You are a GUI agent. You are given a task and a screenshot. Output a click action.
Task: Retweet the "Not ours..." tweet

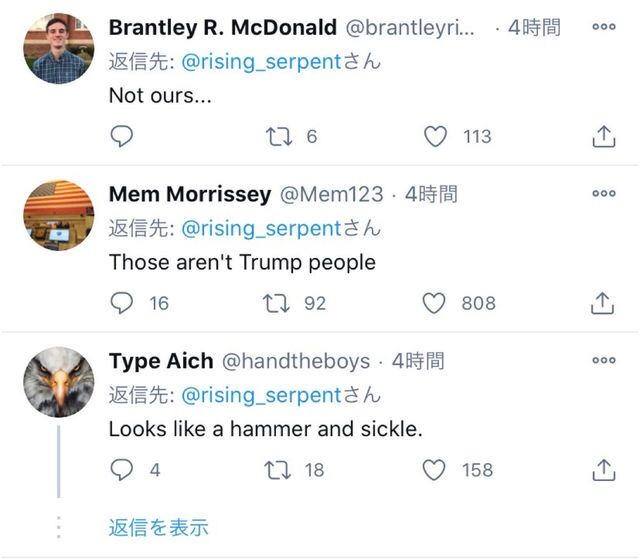pyautogui.click(x=279, y=136)
